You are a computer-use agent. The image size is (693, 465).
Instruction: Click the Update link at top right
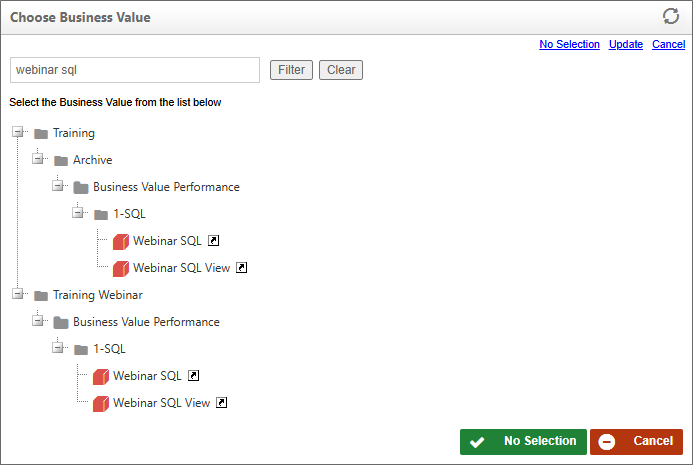pyautogui.click(x=625, y=44)
